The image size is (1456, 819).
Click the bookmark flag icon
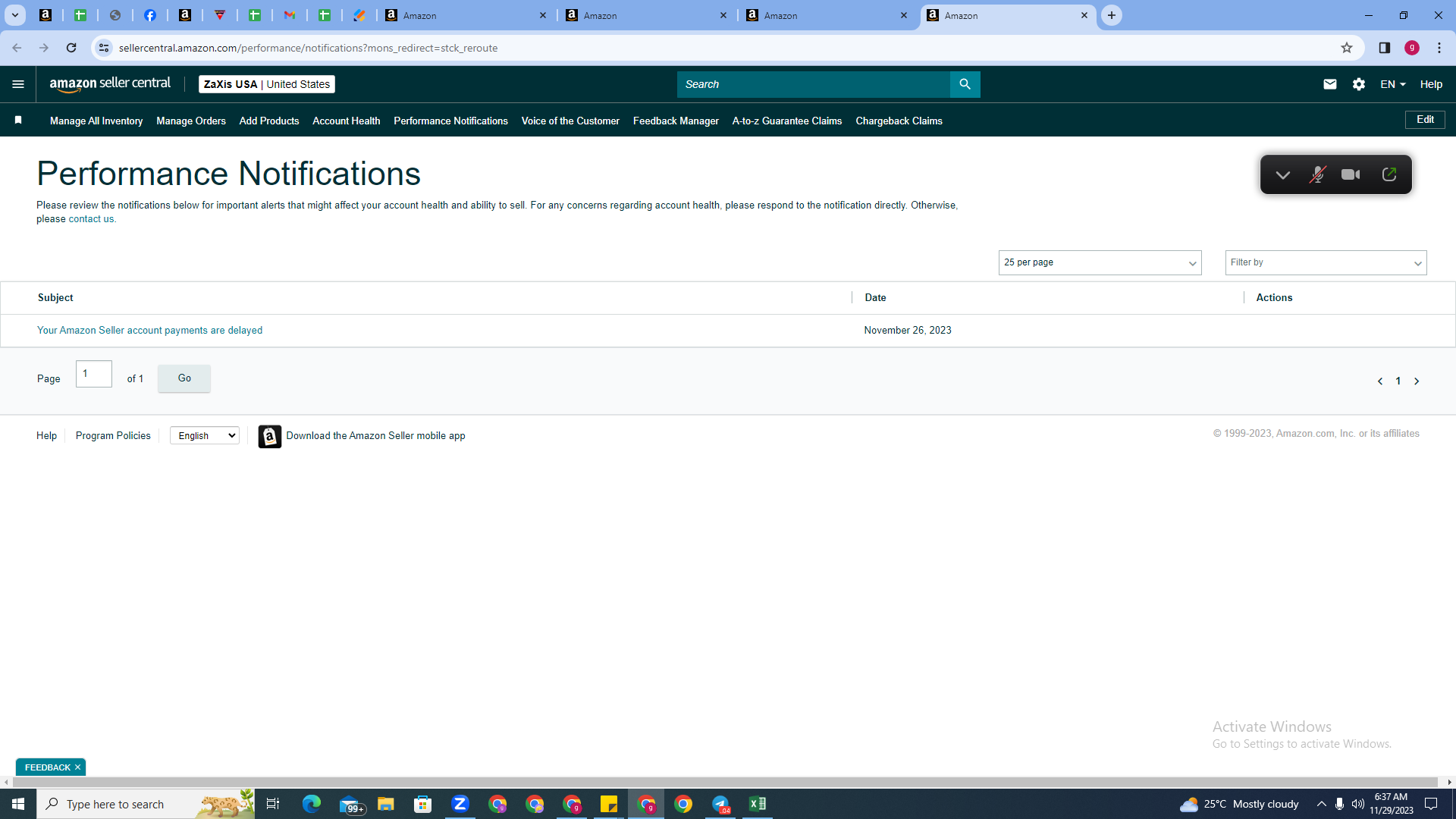(18, 120)
